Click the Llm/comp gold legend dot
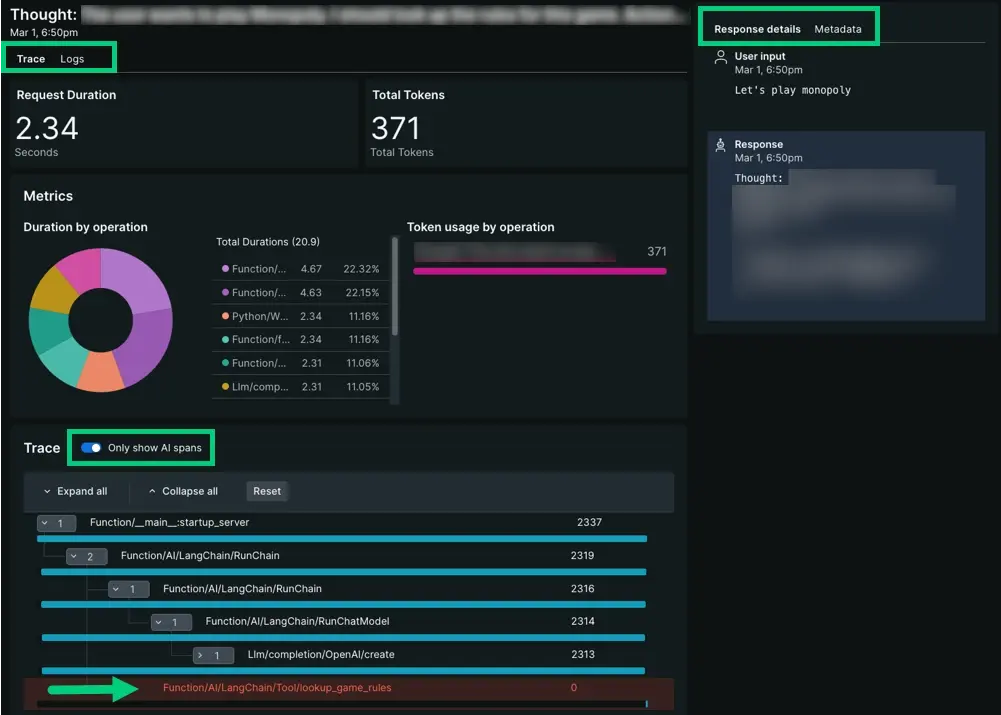This screenshot has width=1001, height=715. click(x=225, y=387)
